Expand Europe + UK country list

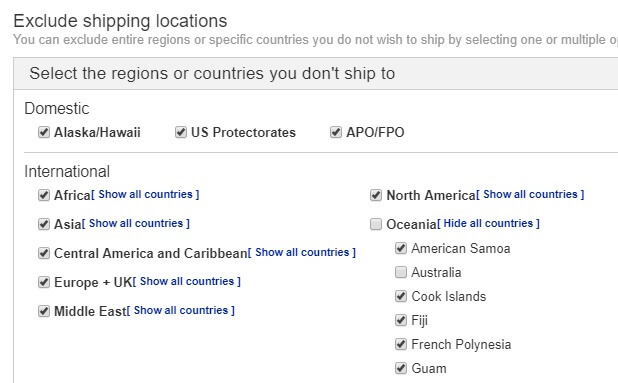pos(187,281)
